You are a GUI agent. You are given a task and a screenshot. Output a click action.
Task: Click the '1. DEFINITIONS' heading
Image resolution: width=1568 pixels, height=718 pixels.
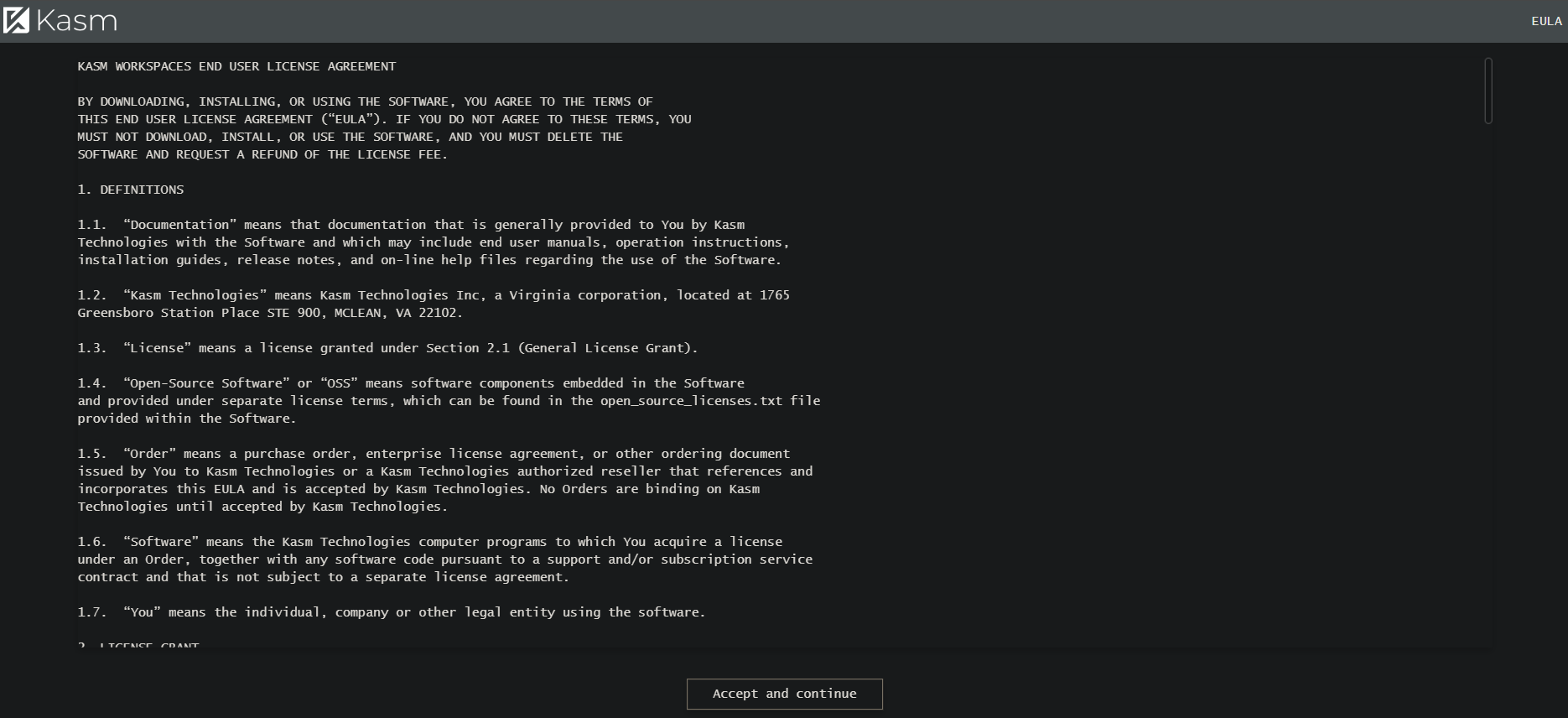coord(131,190)
